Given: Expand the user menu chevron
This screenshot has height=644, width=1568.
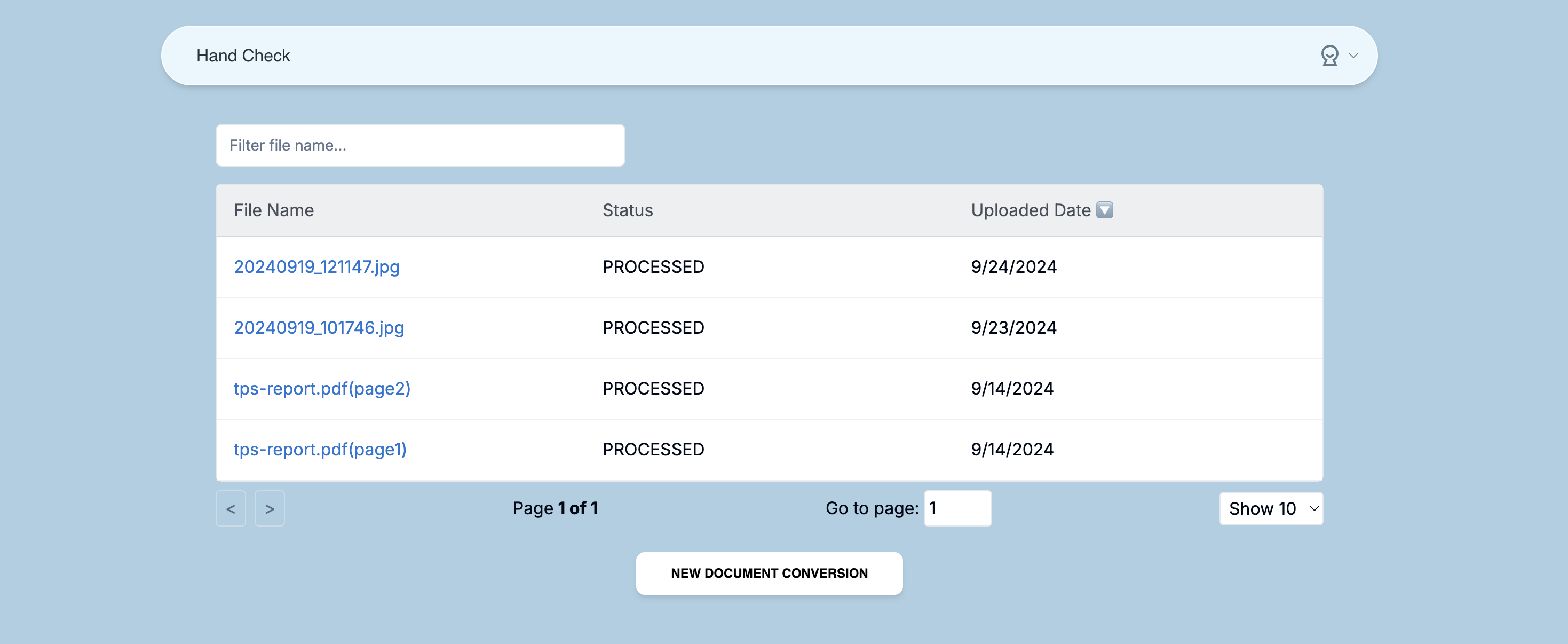Looking at the screenshot, I should pos(1353,56).
